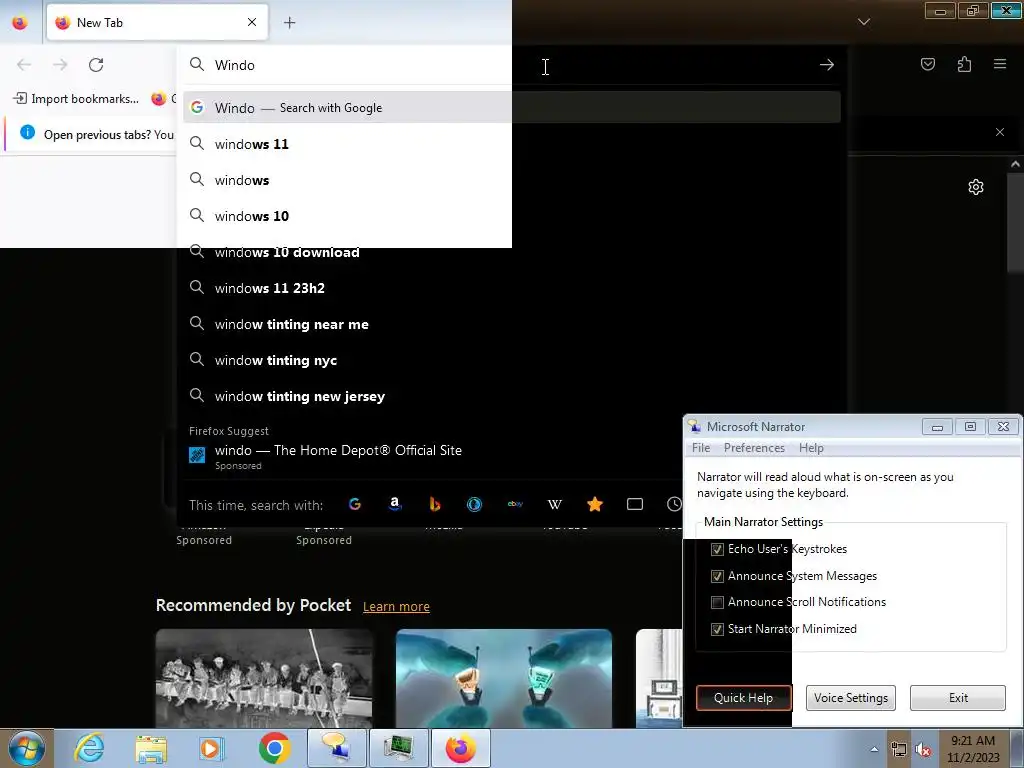Open Narrator Help menu
Image resolution: width=1024 pixels, height=768 pixels.
click(811, 448)
